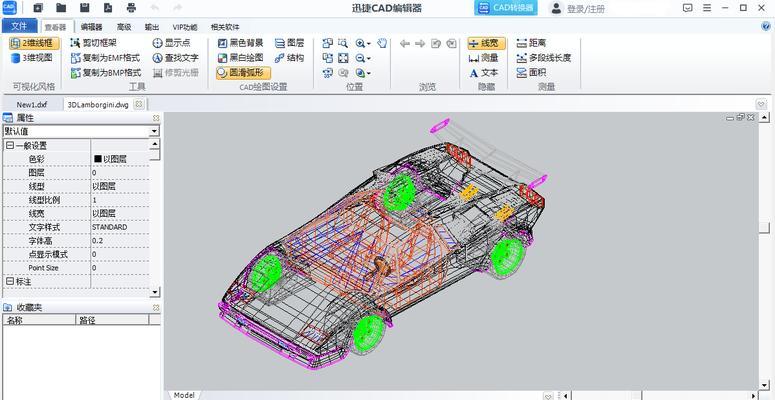Export to PDF using the PDF icon

tap(108, 8)
